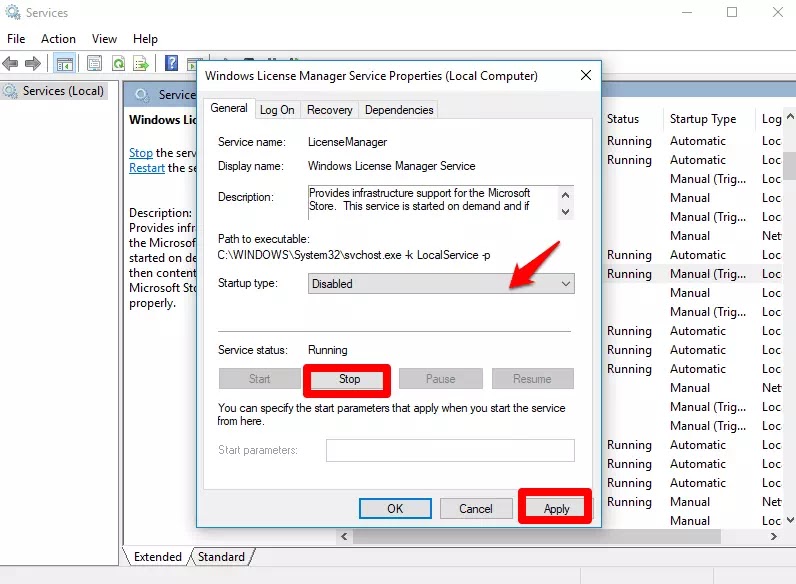Switch to the General tab
Image resolution: width=796 pixels, height=584 pixels.
coord(229,108)
